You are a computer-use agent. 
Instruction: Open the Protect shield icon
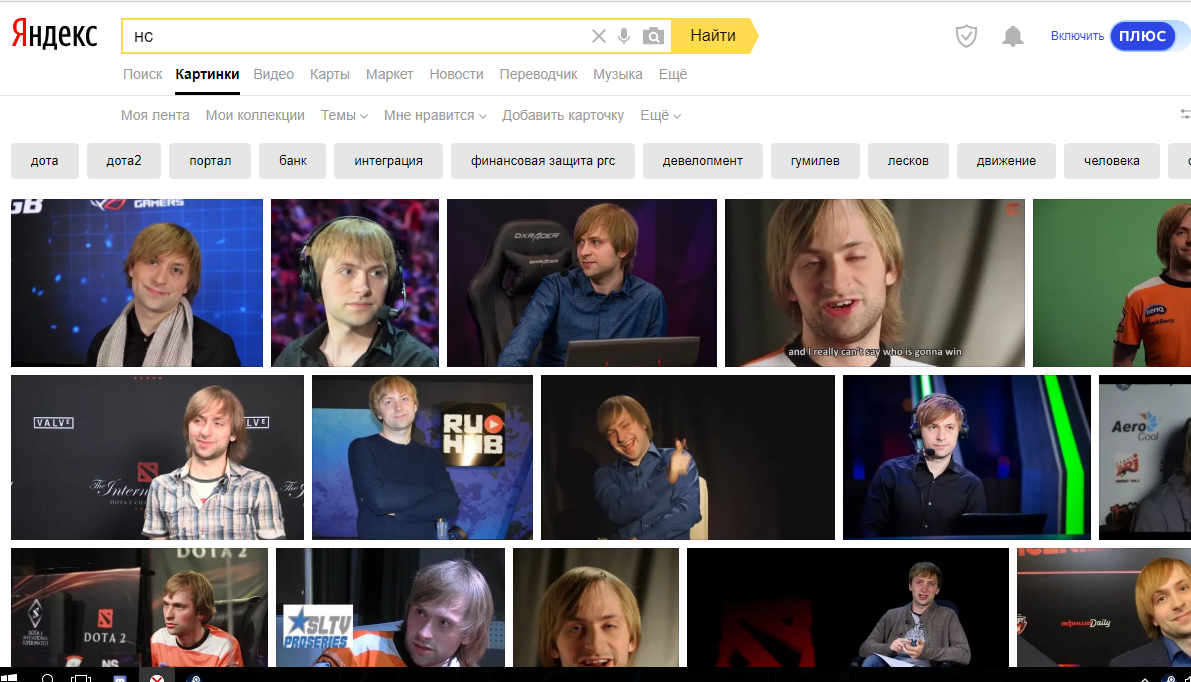tap(966, 36)
